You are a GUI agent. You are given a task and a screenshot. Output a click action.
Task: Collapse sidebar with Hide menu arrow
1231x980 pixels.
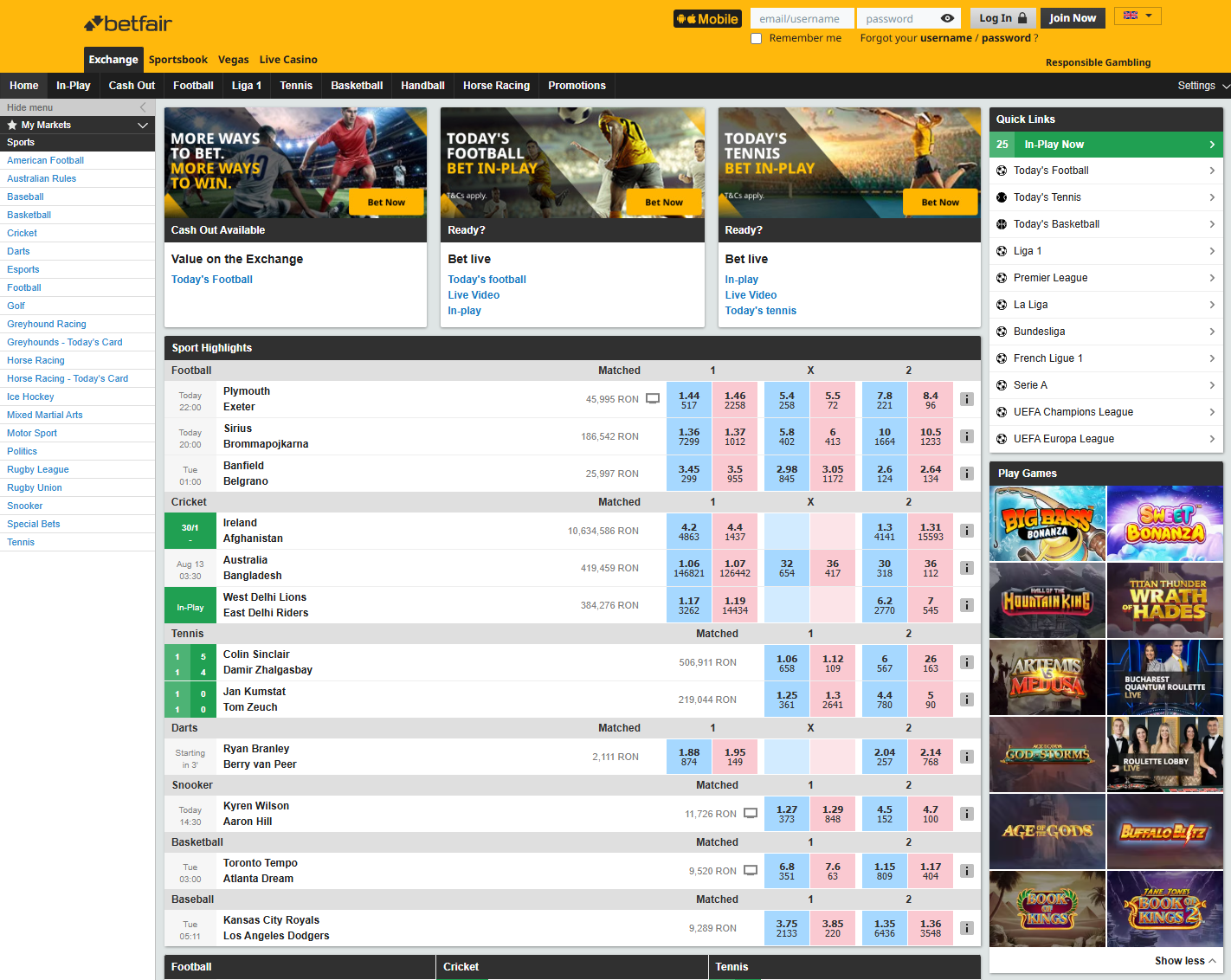tap(143, 107)
